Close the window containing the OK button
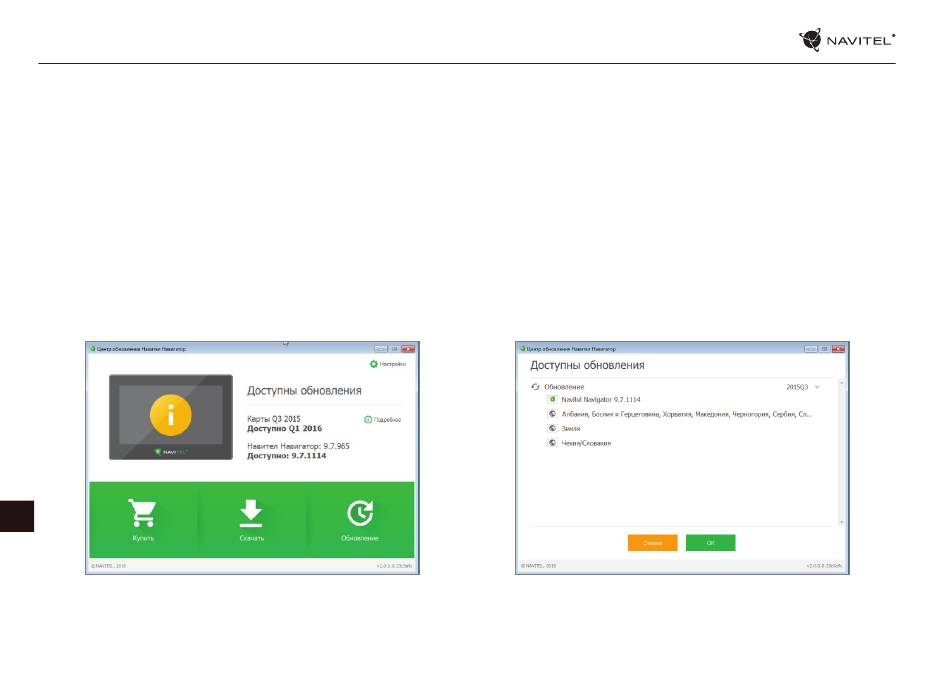This screenshot has height=673, width=950. tap(839, 349)
